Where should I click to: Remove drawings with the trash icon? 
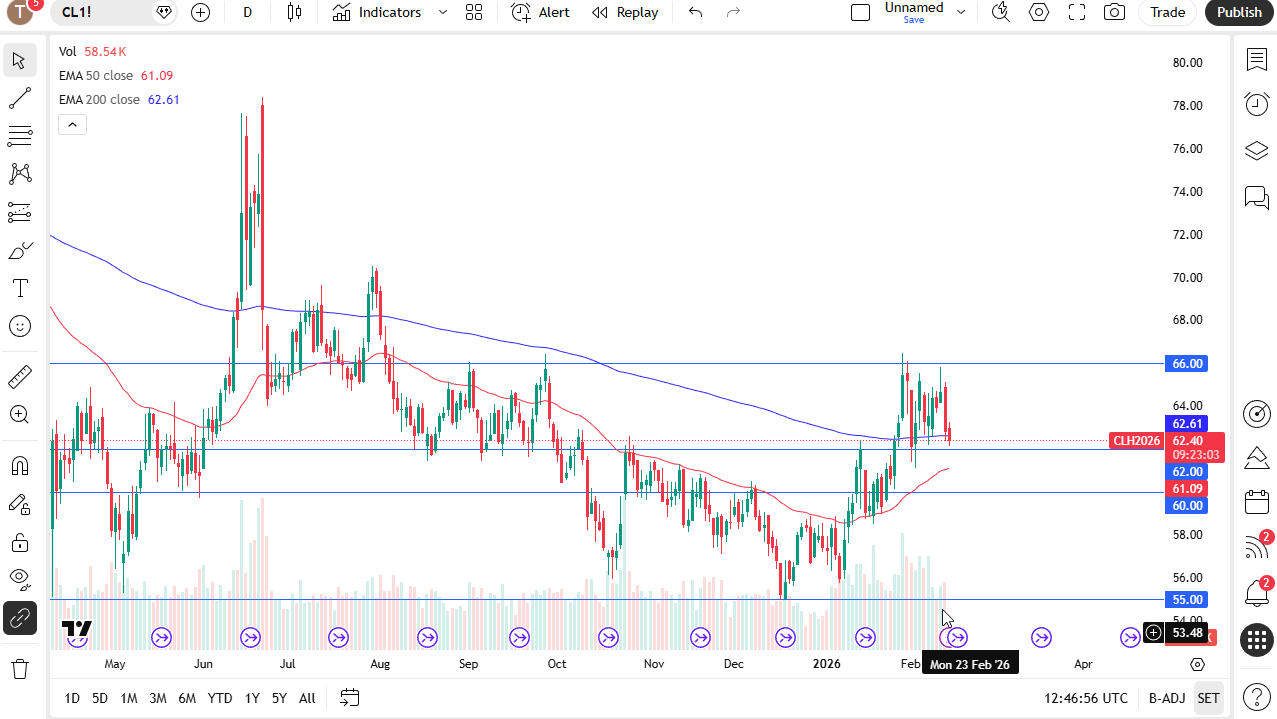[19, 668]
